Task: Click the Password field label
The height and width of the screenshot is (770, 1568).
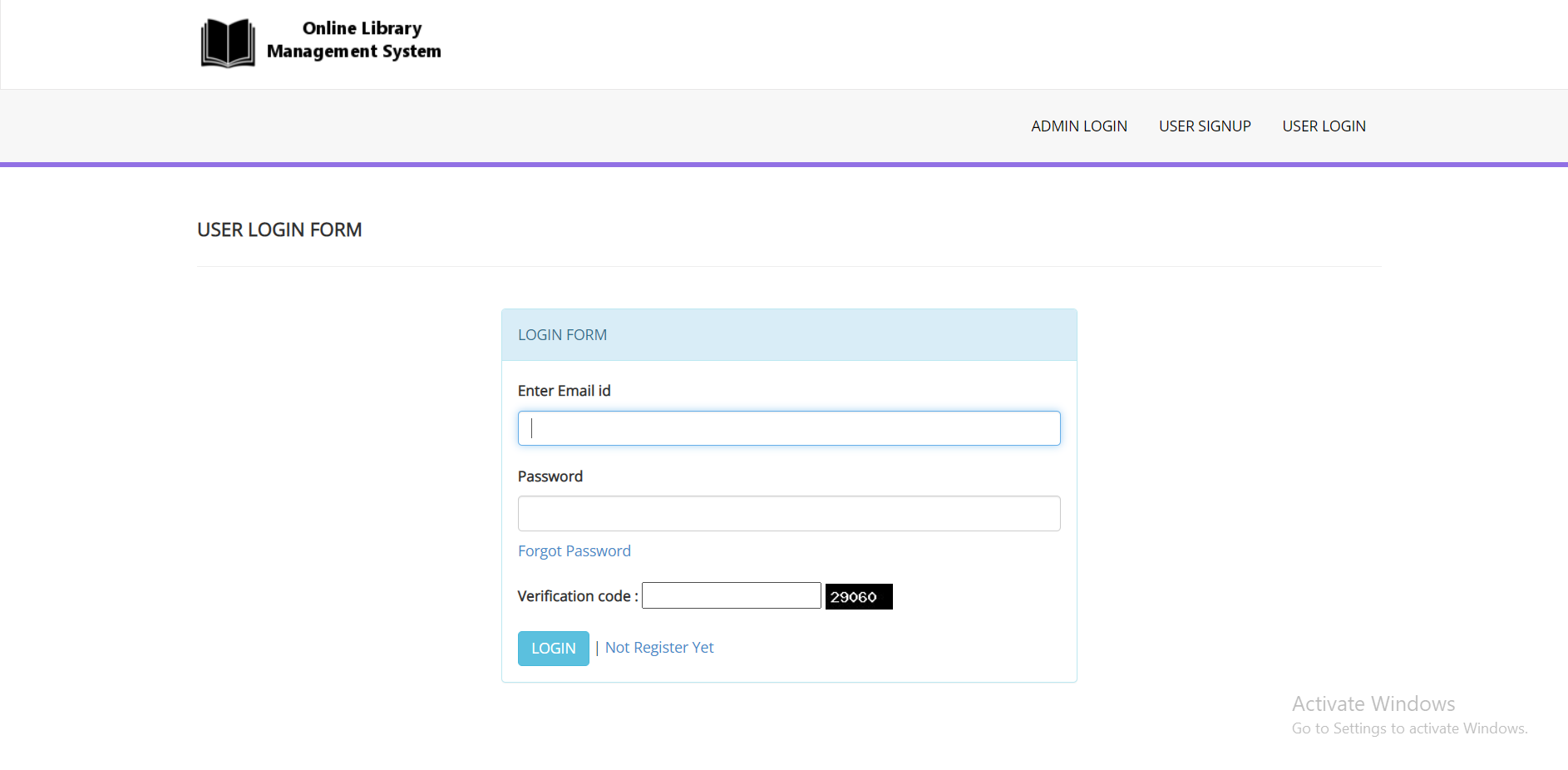Action: (x=550, y=476)
